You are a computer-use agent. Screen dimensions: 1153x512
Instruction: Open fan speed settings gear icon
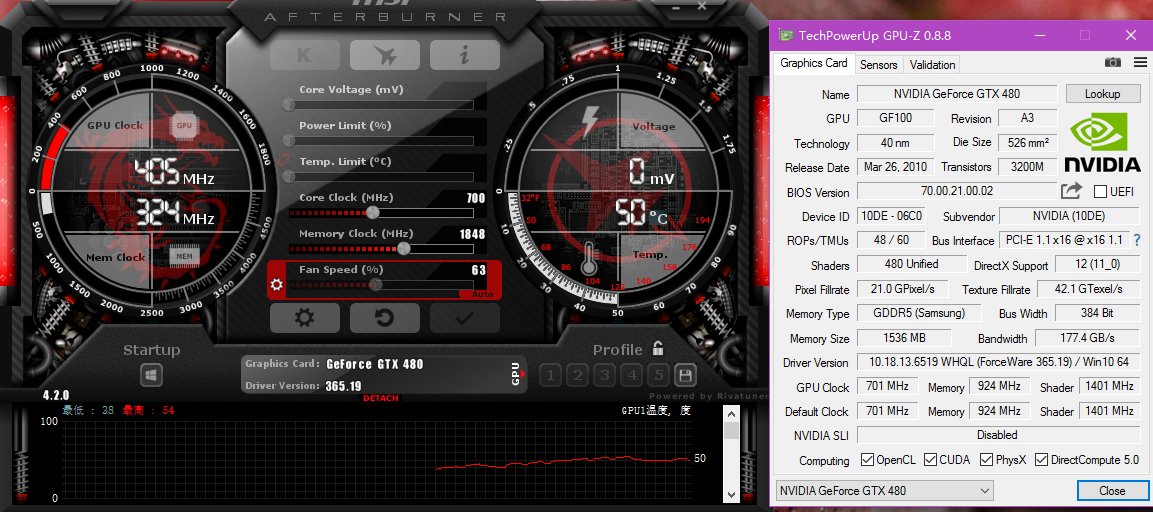(x=276, y=285)
